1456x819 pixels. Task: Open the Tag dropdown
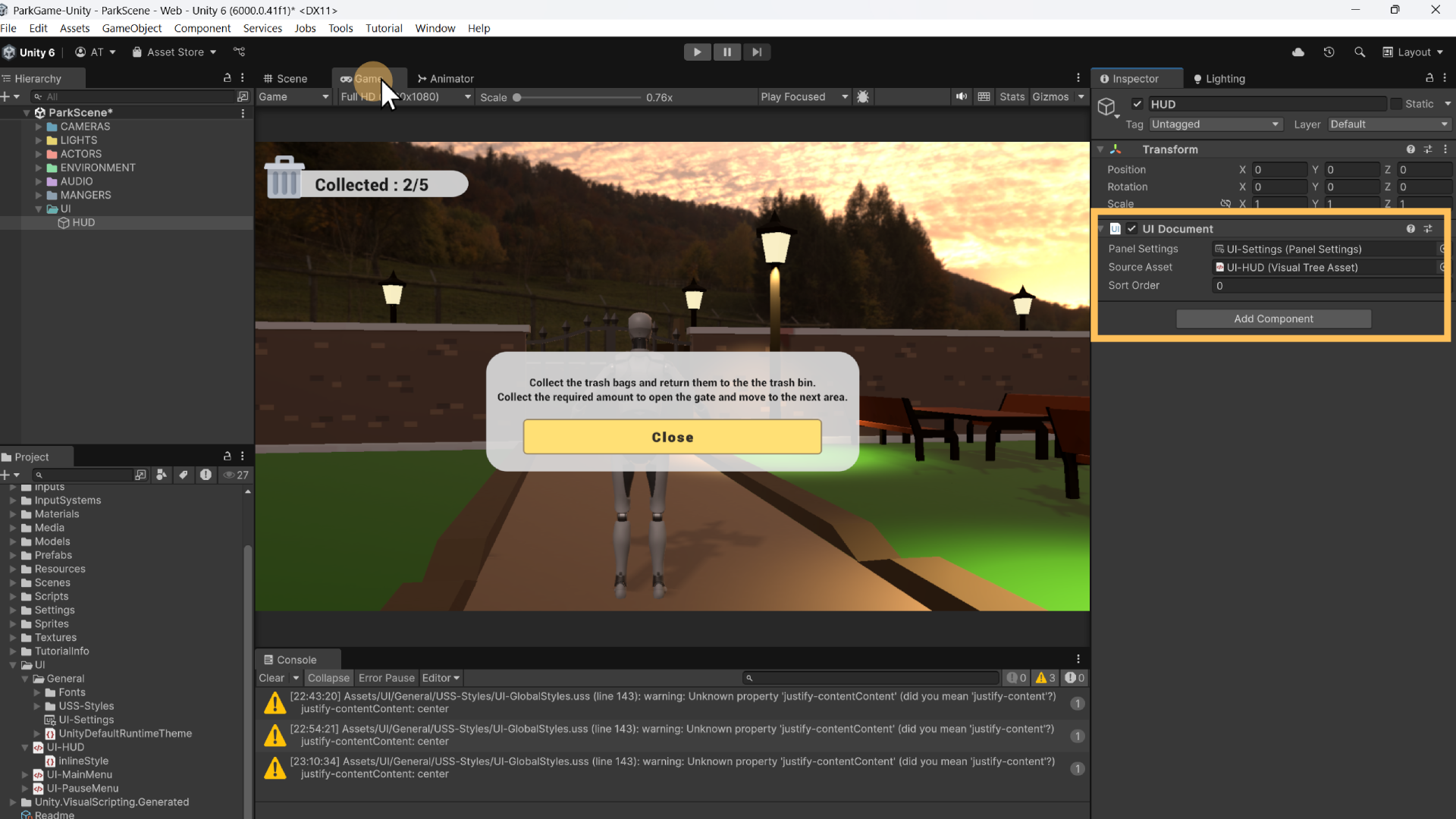[1214, 124]
